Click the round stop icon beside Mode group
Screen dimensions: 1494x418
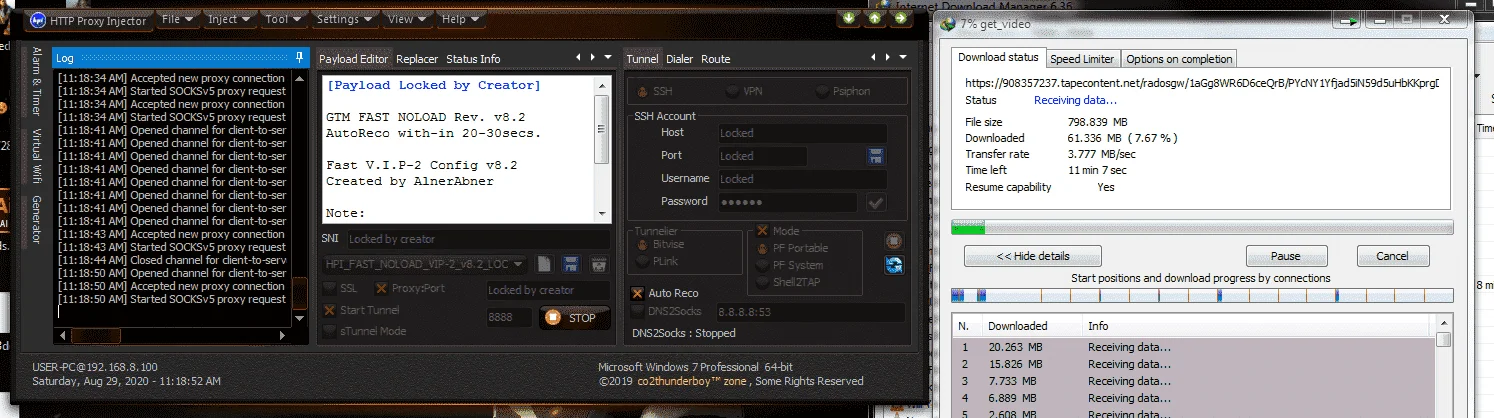(894, 241)
